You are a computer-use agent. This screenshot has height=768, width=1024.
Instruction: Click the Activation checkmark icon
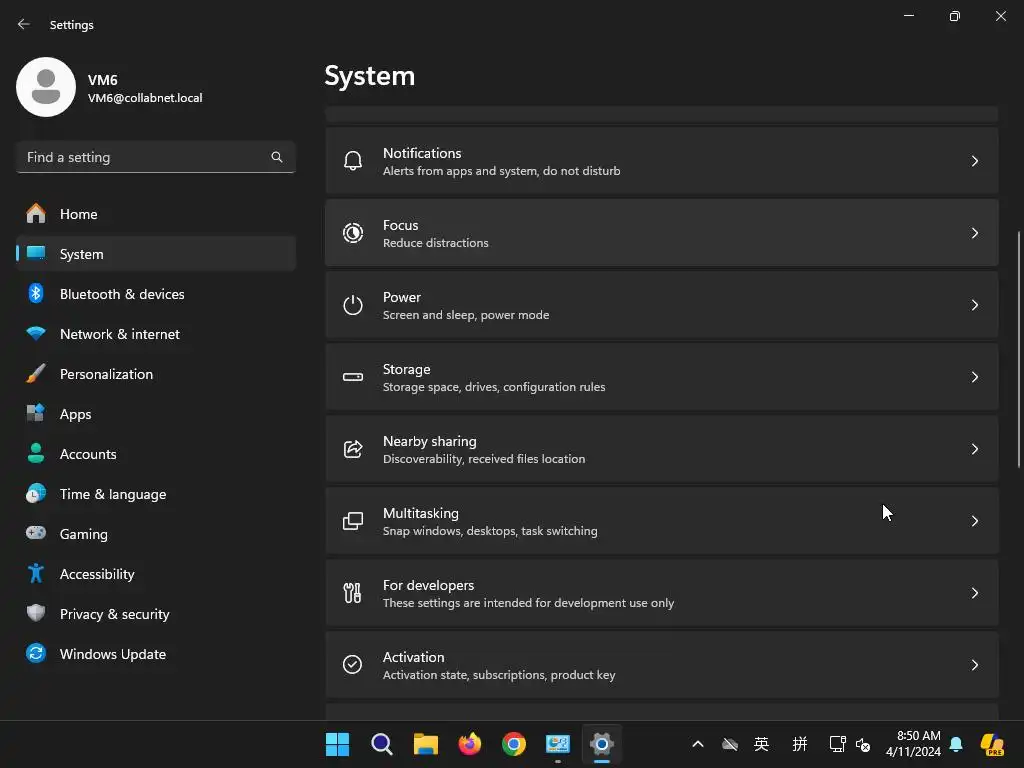click(353, 665)
